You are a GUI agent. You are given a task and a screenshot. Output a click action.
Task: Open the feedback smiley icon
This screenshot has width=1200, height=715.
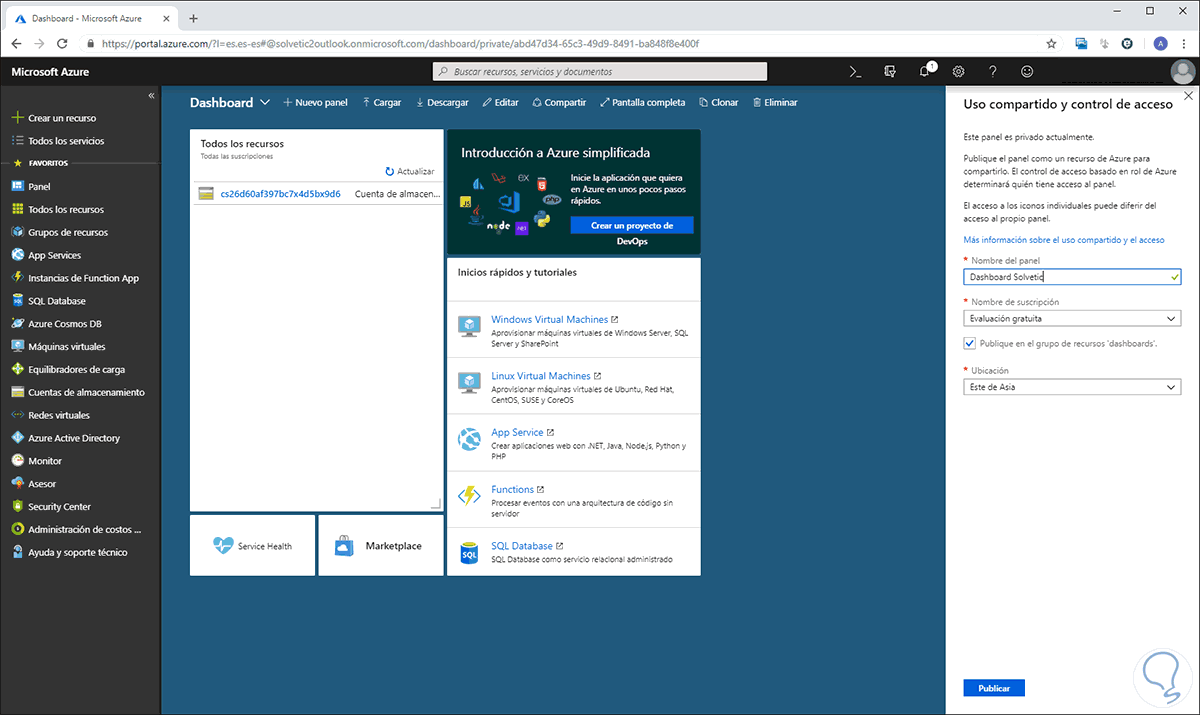tap(1027, 72)
